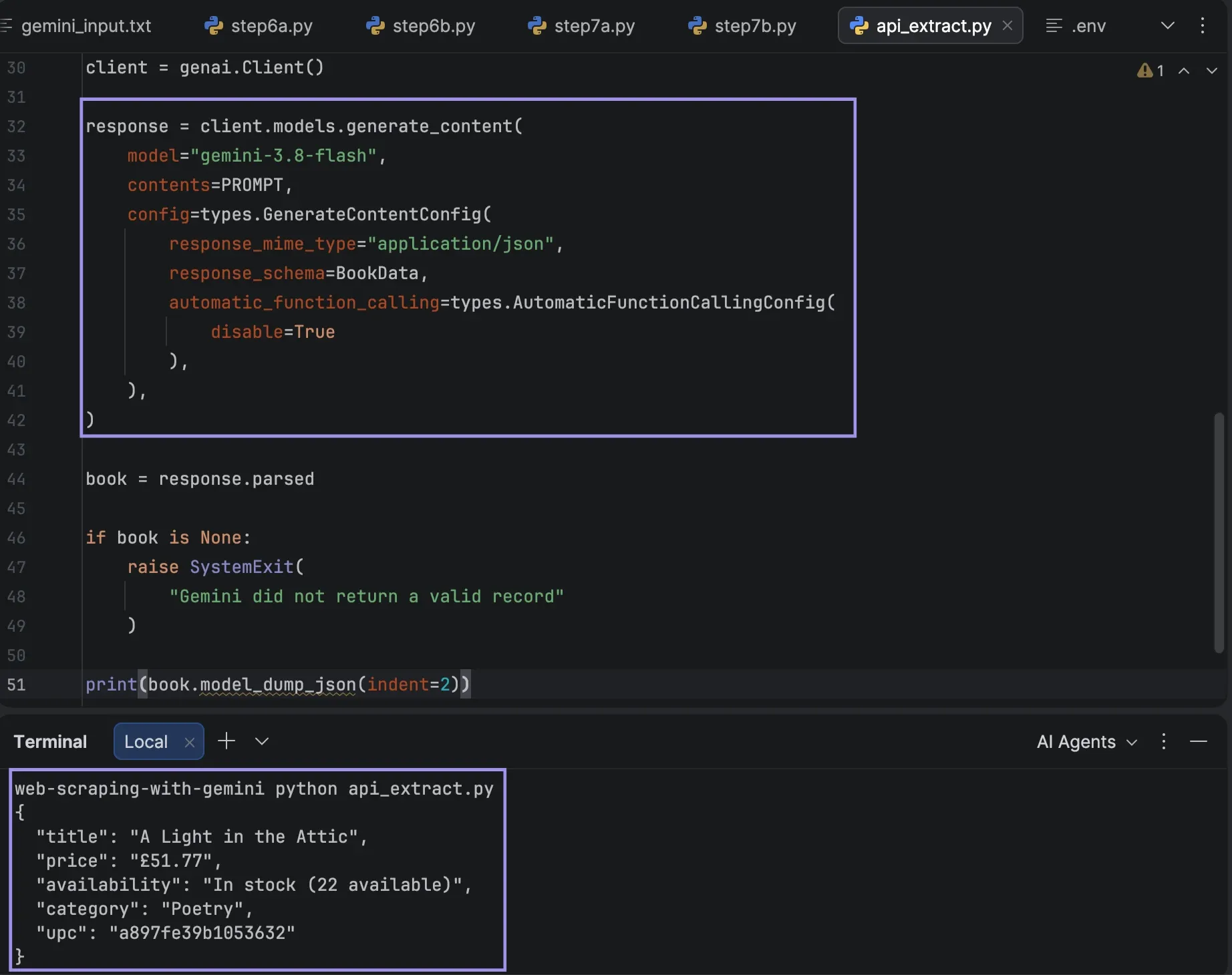The image size is (1232, 975).
Task: Click the python api_extract.py terminal command
Action: point(384,789)
